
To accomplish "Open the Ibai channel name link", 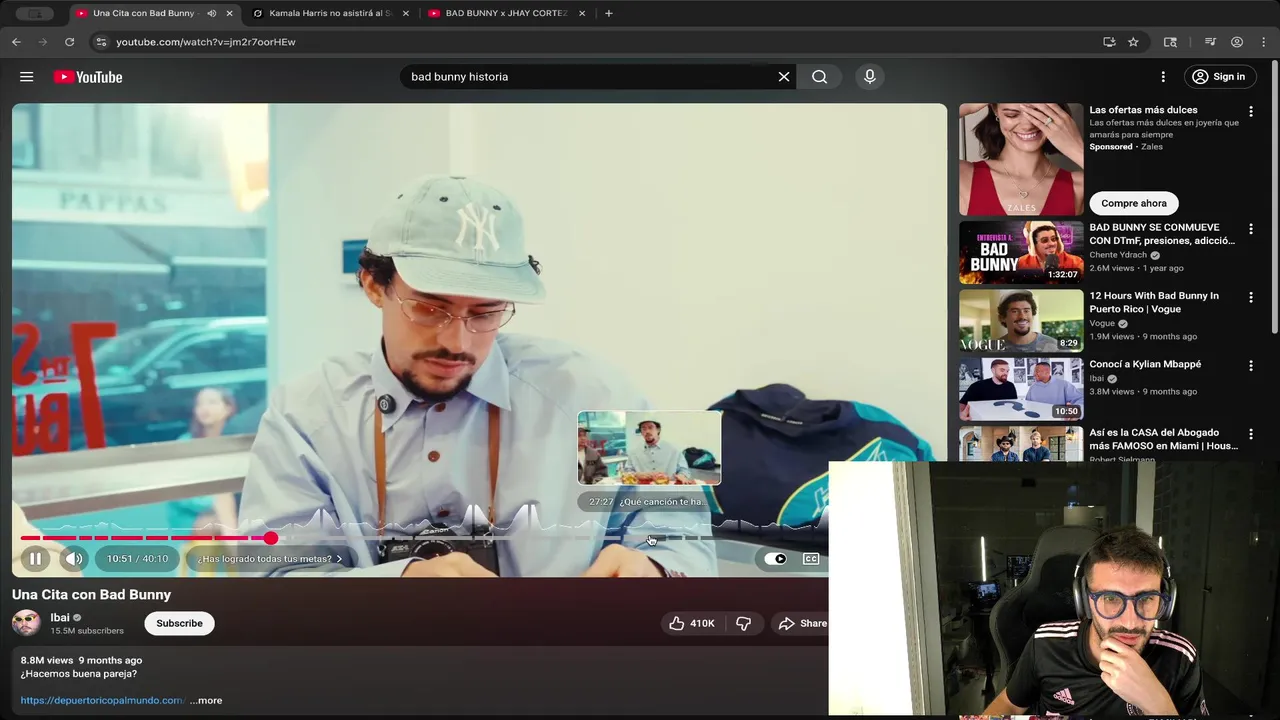I will click(x=60, y=617).
